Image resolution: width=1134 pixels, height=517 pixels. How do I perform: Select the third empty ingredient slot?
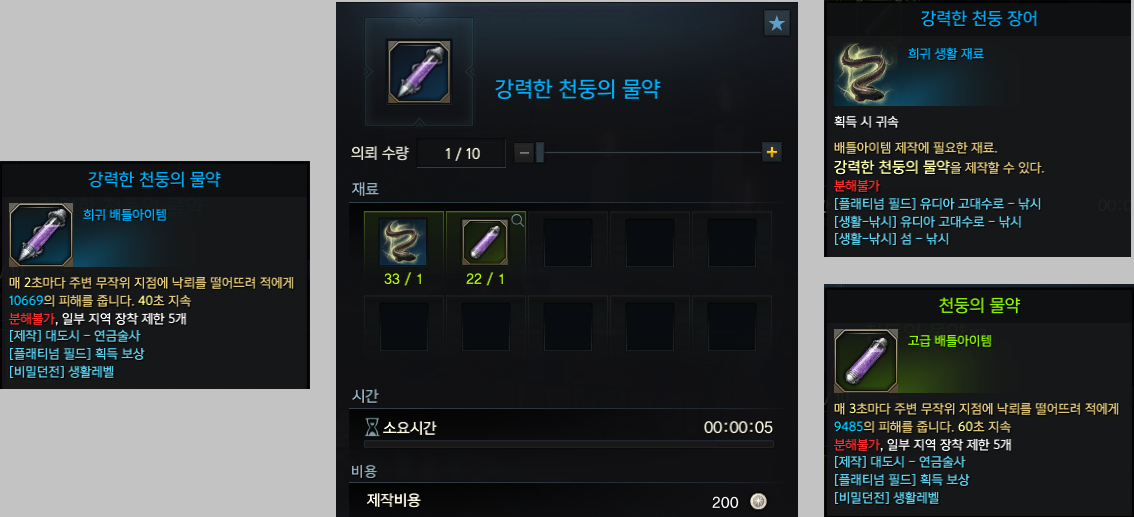coord(568,242)
